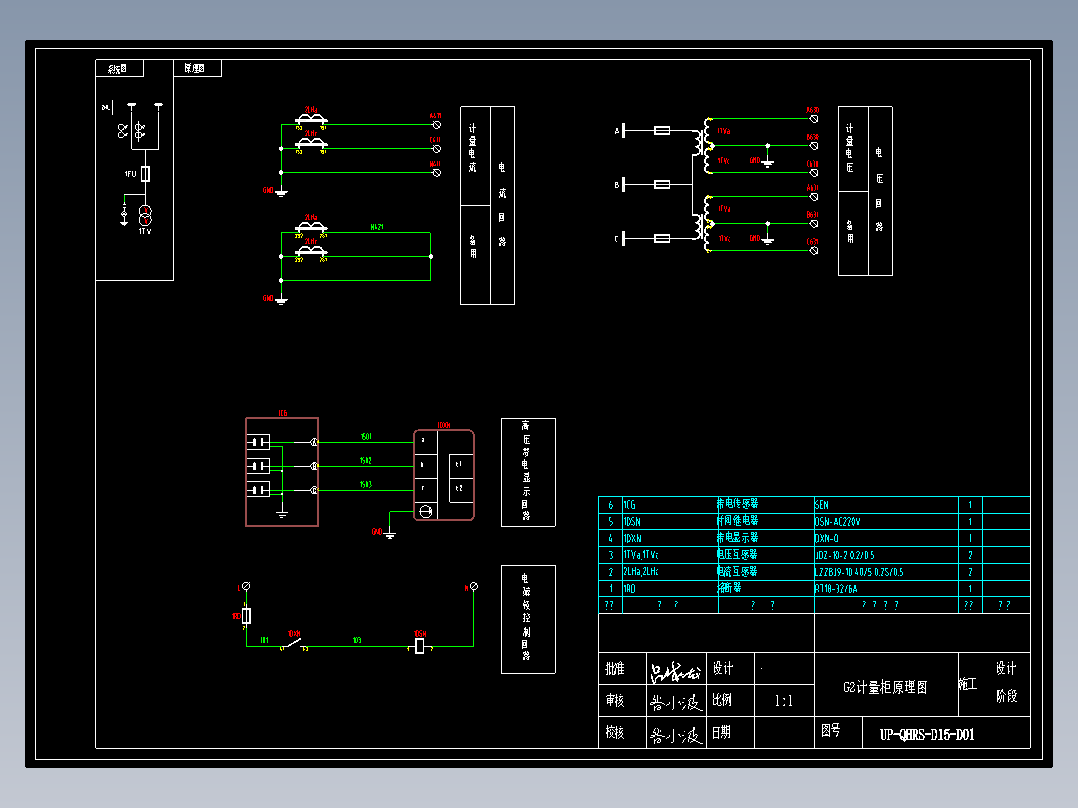This screenshot has width=1078, height=808.
Task: Select the 高压带电显示回路 label box
Action: [x=528, y=472]
